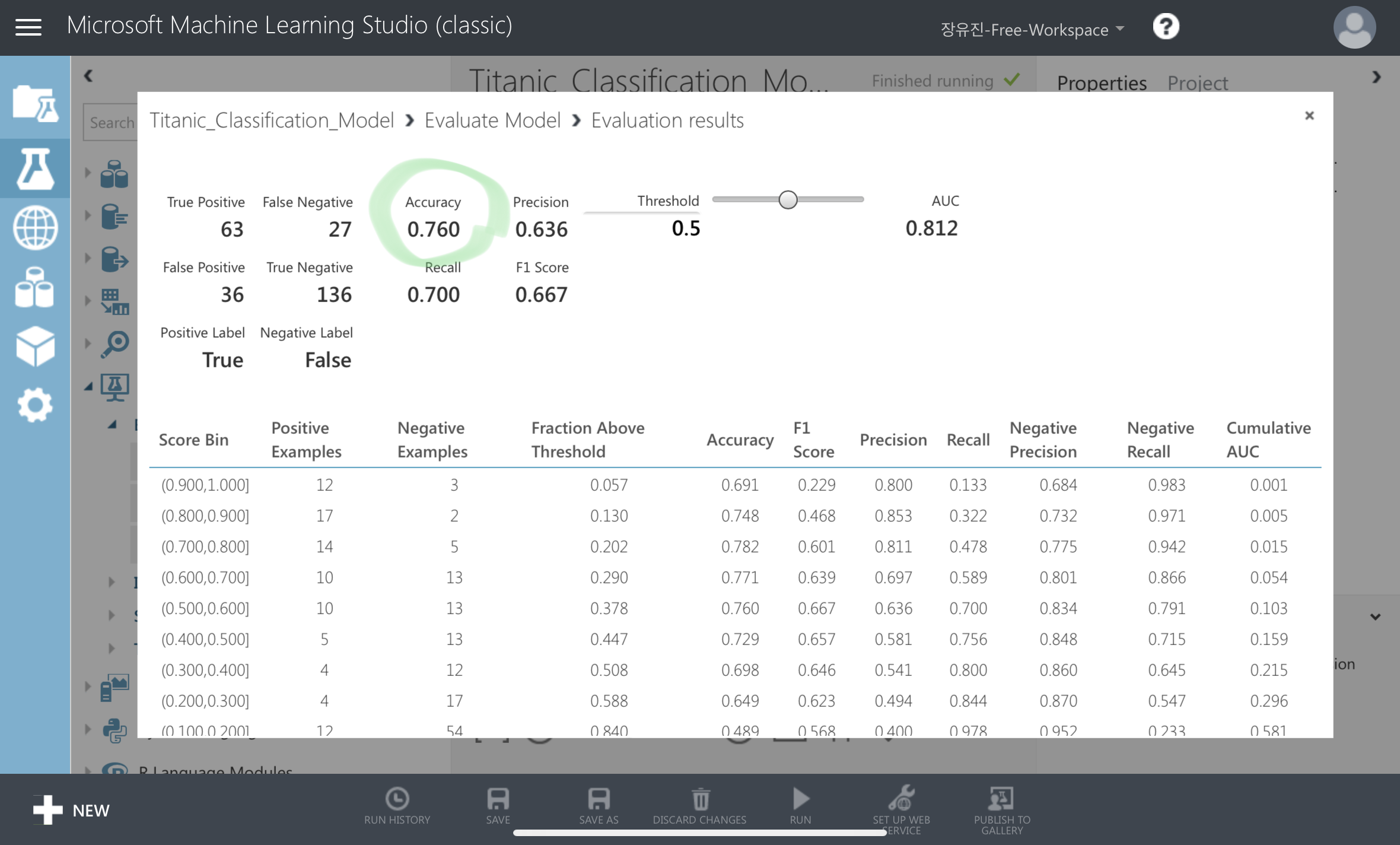Click the Threshold slider handle

(788, 200)
